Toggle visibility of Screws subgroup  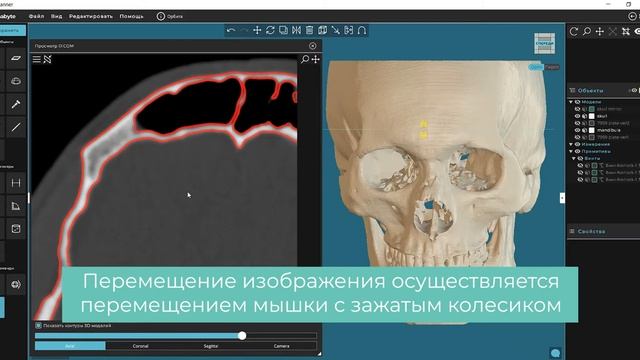click(580, 158)
